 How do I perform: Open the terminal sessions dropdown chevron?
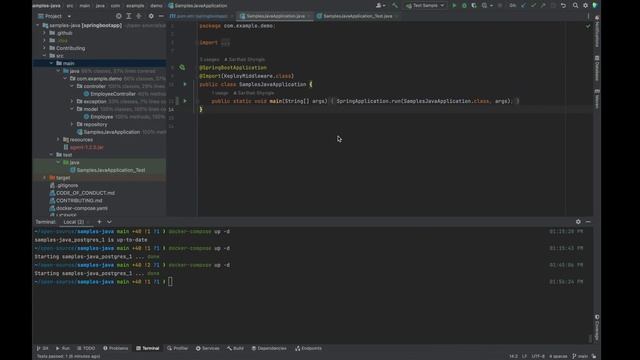click(109, 222)
